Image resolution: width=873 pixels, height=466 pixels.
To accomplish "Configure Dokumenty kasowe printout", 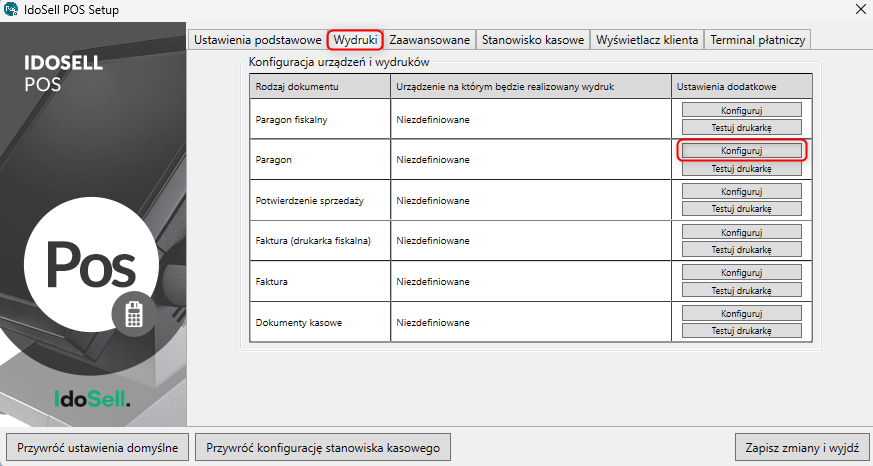I will [742, 313].
